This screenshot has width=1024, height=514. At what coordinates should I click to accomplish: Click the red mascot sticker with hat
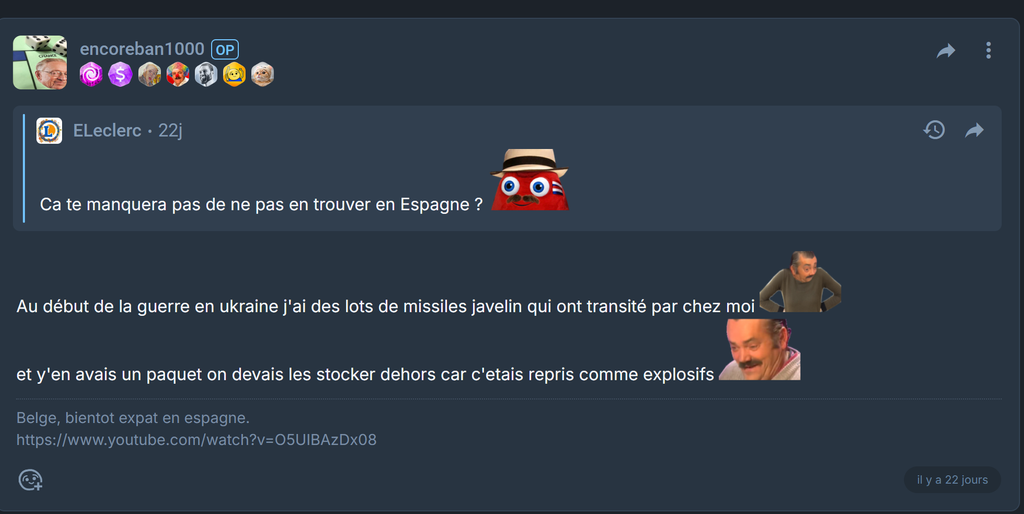coord(530,180)
